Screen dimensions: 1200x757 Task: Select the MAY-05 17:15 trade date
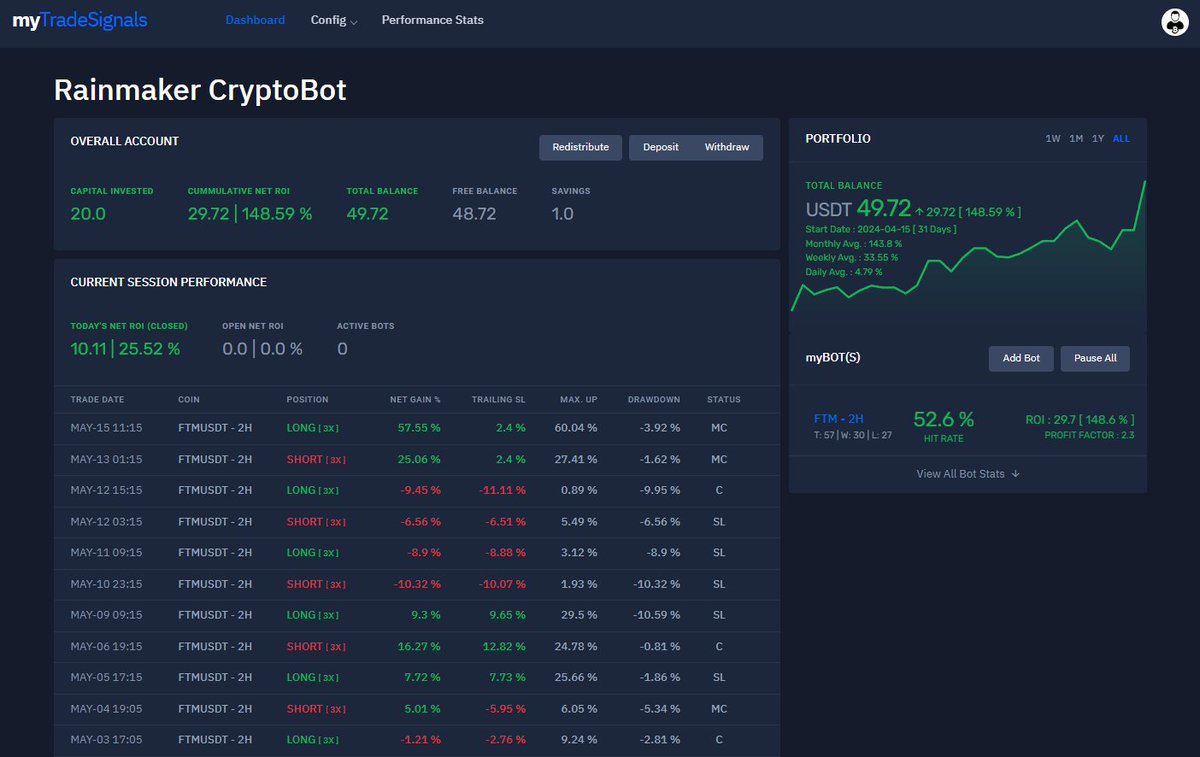106,678
